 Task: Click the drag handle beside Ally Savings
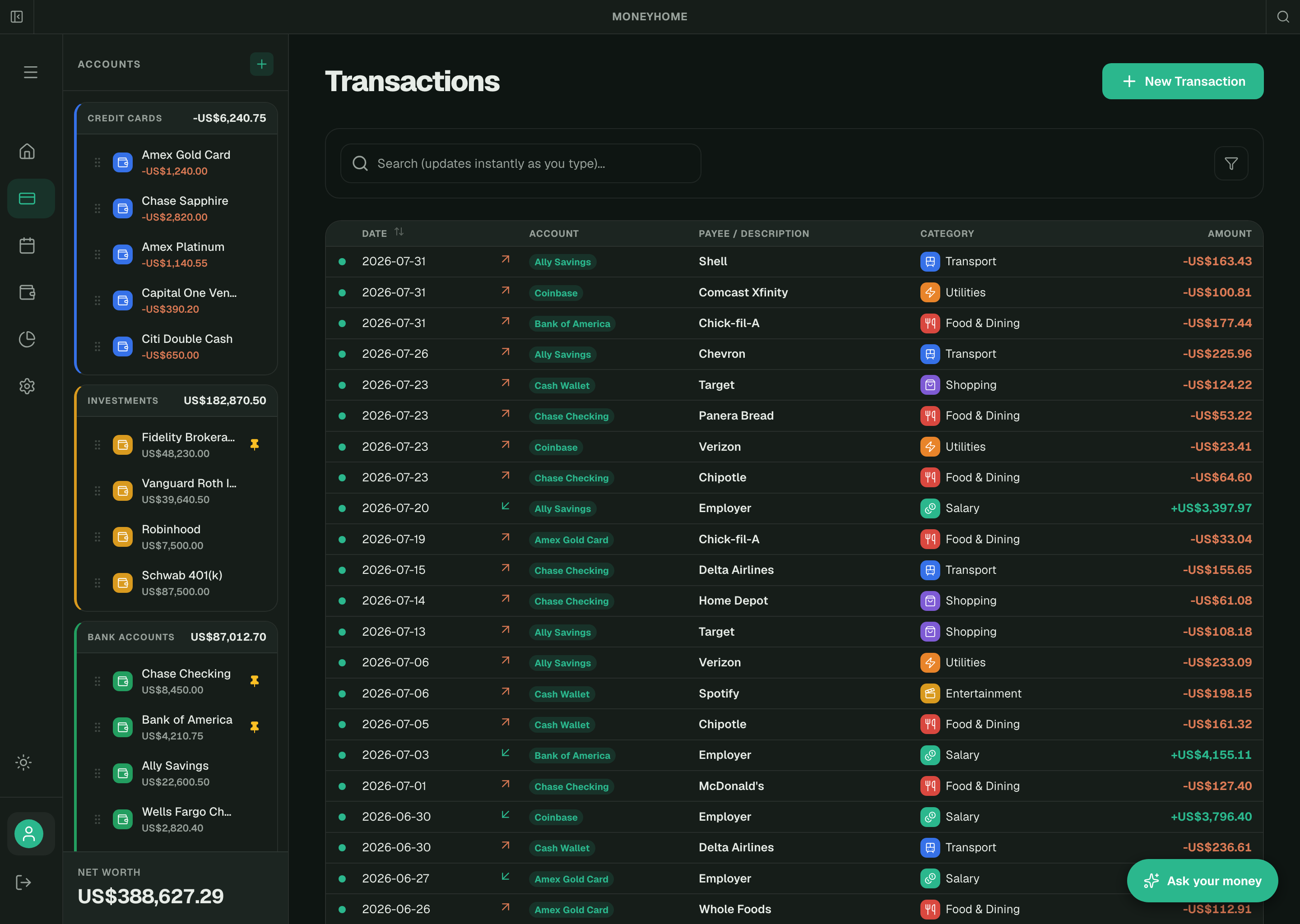pos(97,774)
